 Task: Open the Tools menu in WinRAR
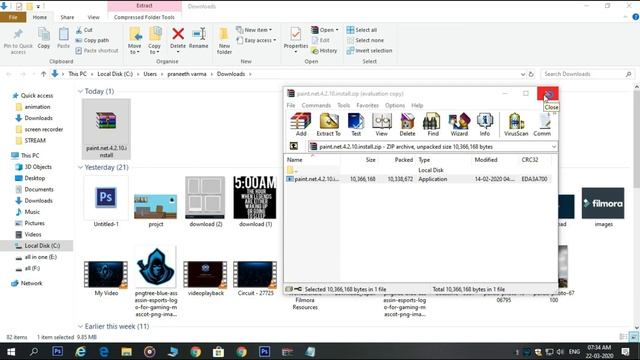[343, 105]
